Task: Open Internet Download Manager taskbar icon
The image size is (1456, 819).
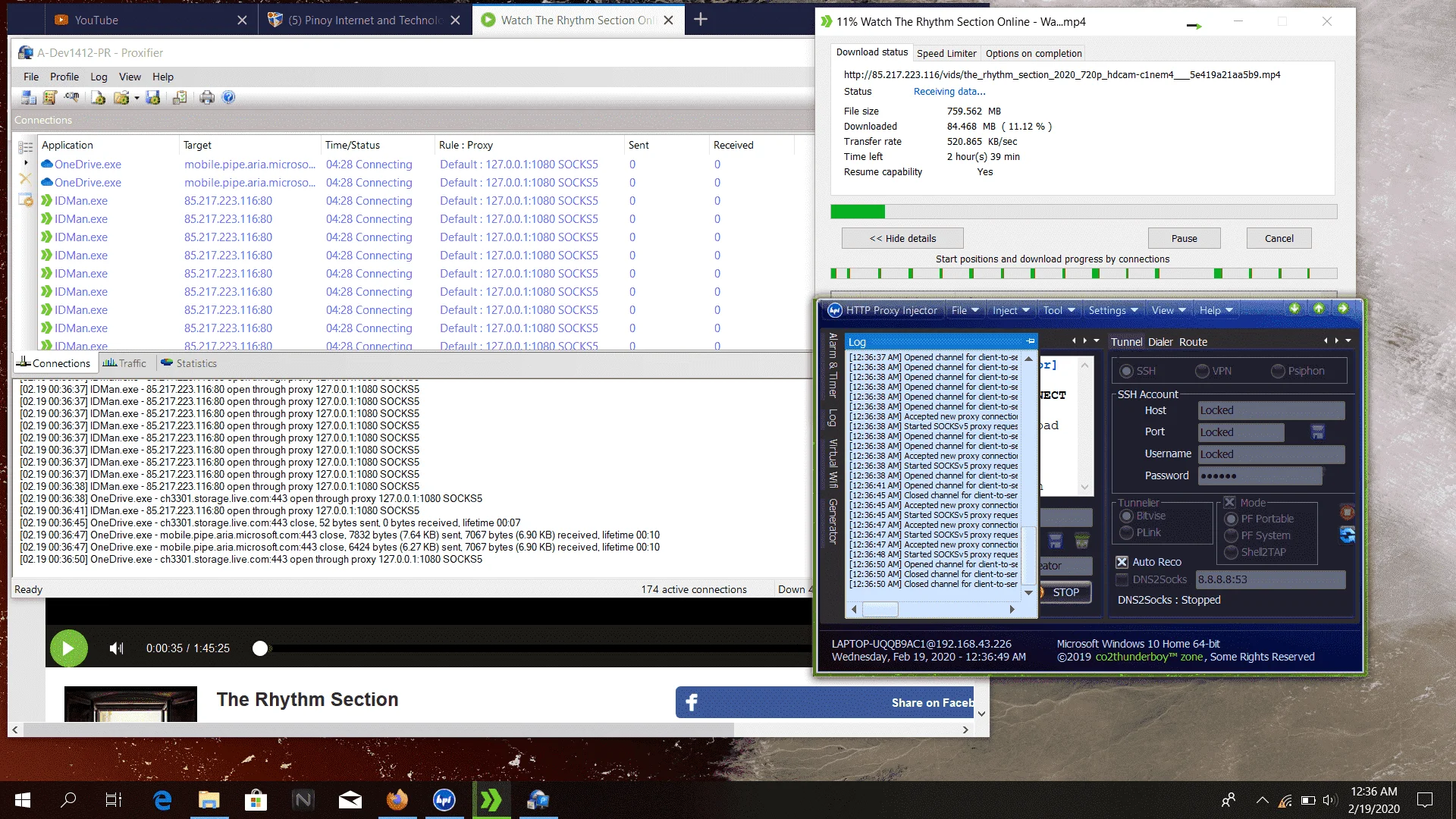Action: pos(491,800)
